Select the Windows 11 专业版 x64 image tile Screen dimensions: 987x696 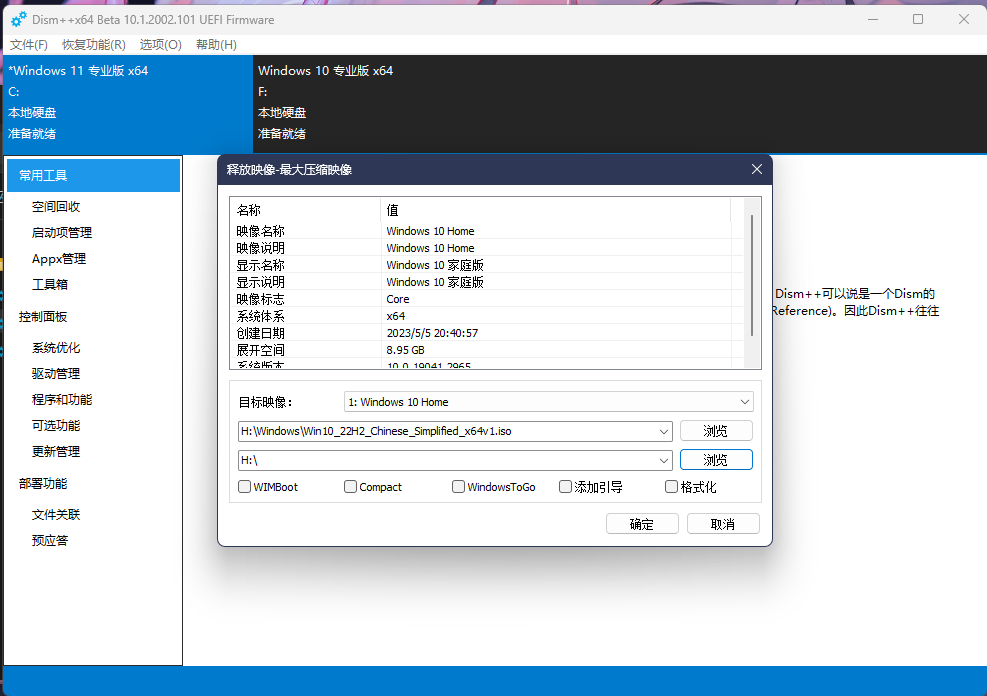click(x=128, y=103)
